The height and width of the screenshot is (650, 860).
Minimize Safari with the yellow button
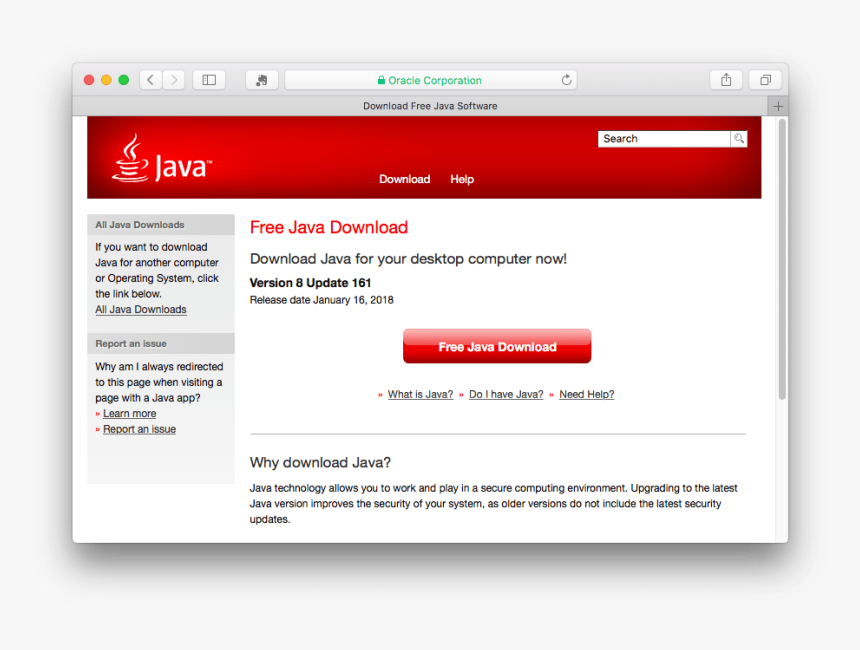pos(106,80)
